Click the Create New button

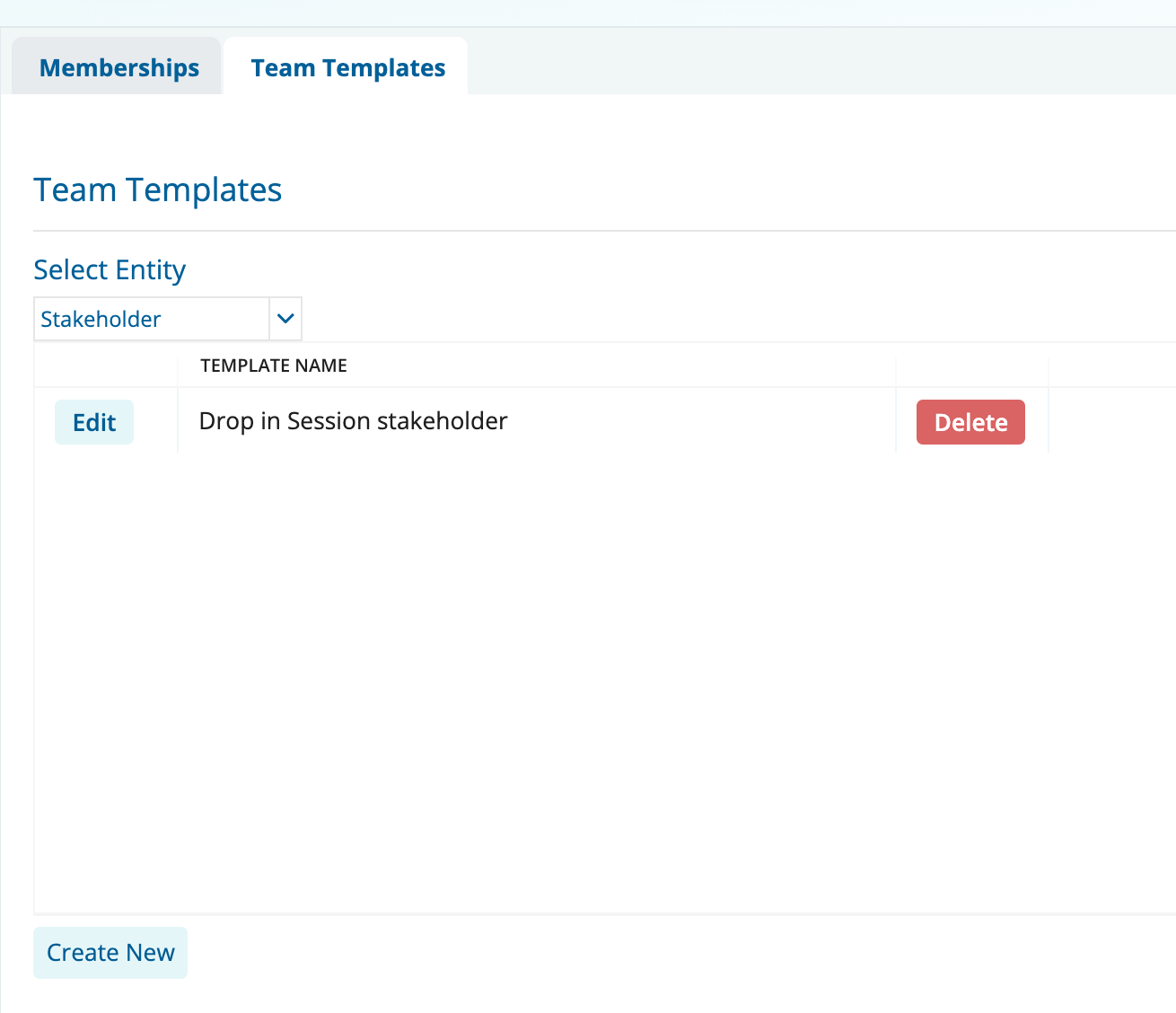(110, 953)
